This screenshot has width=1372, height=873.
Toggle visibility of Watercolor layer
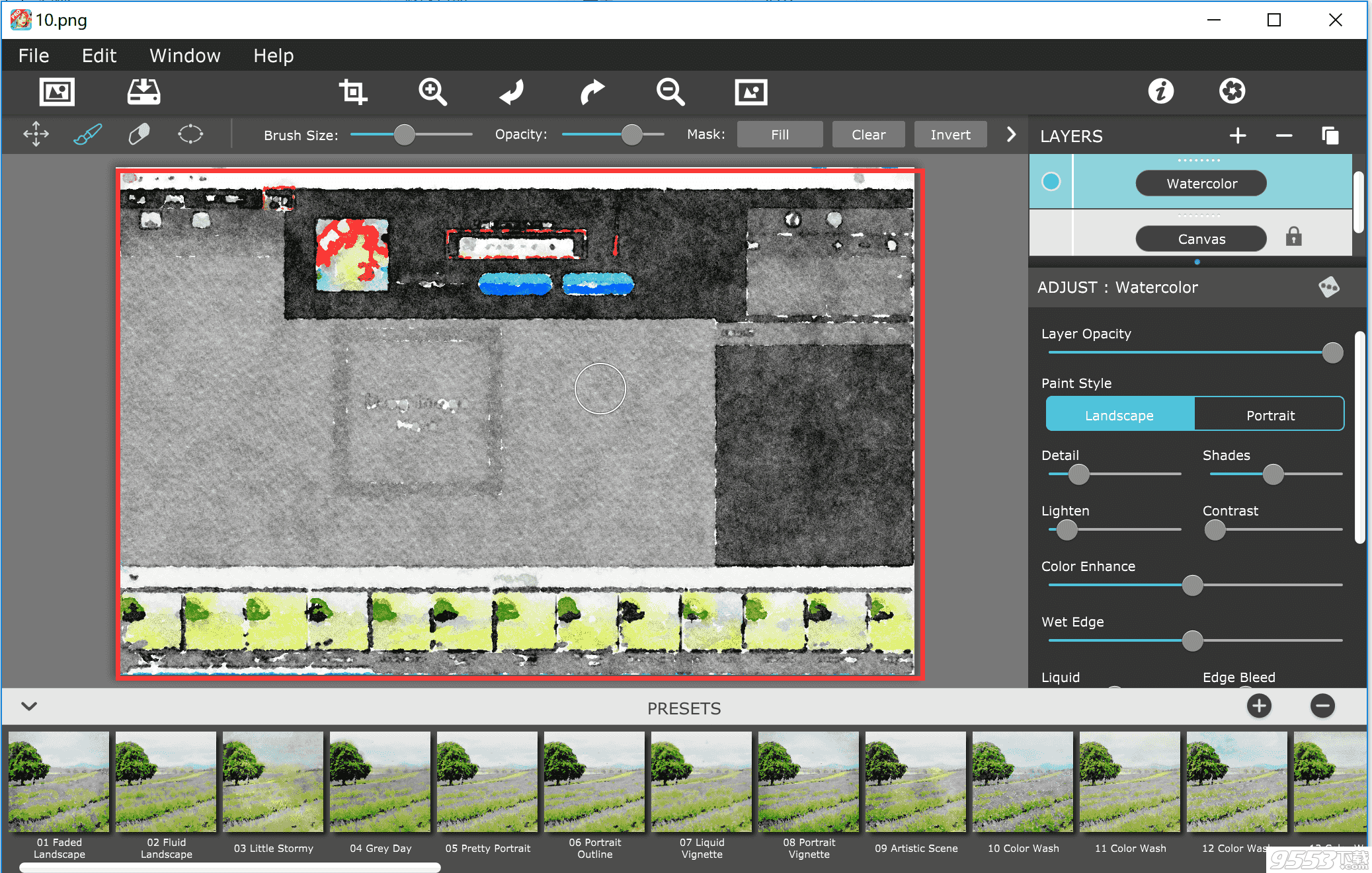1051,183
